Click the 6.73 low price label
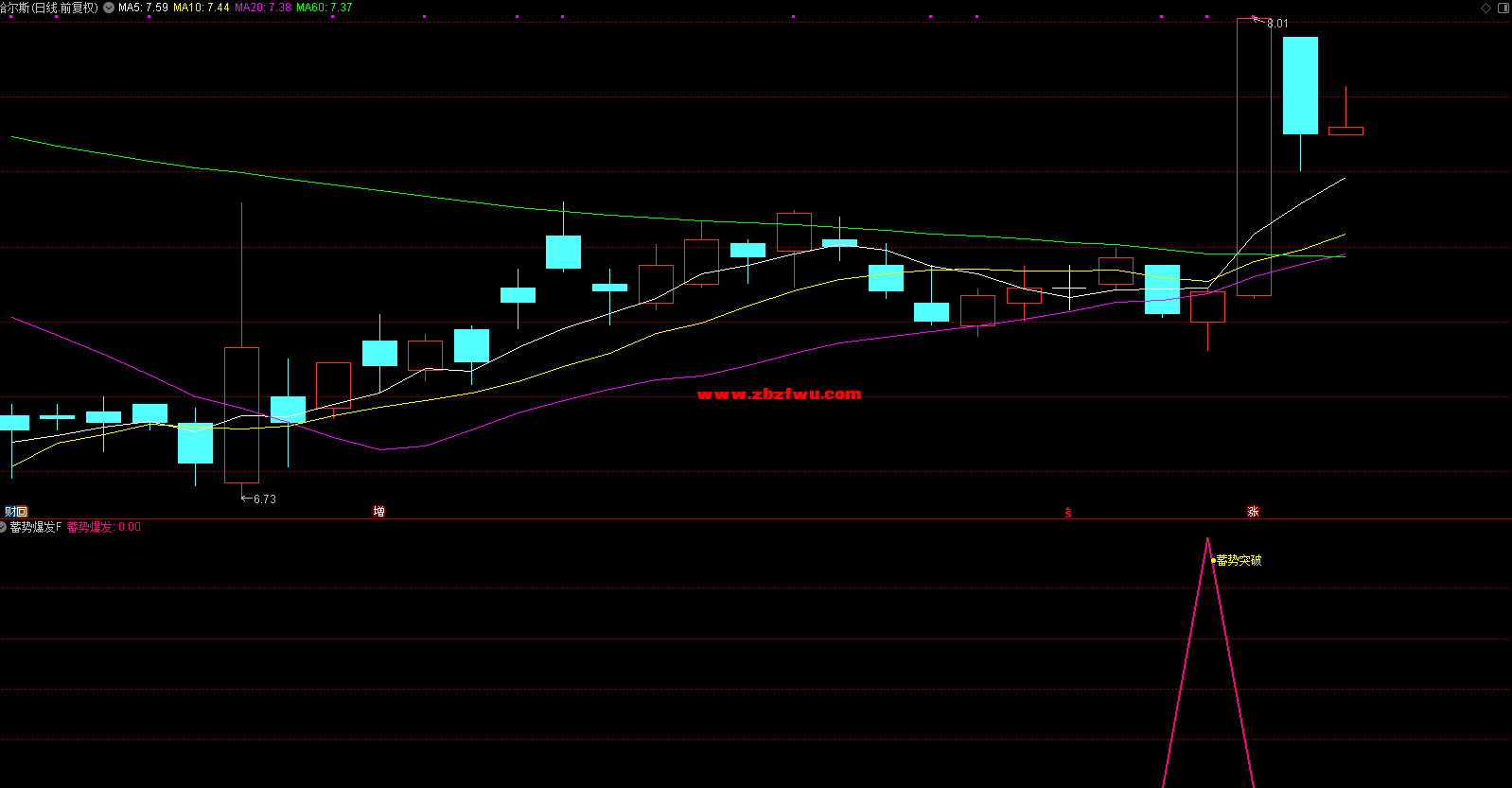 265,499
